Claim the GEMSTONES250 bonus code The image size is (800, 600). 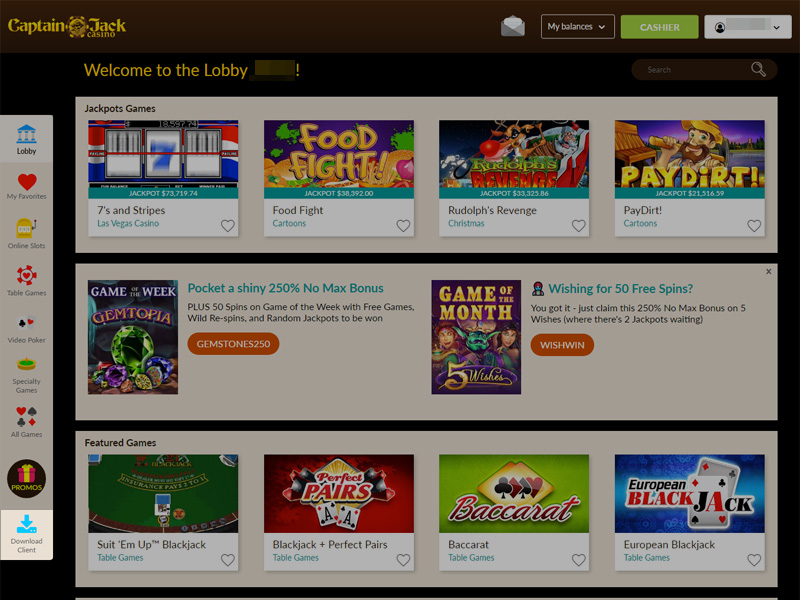point(233,344)
